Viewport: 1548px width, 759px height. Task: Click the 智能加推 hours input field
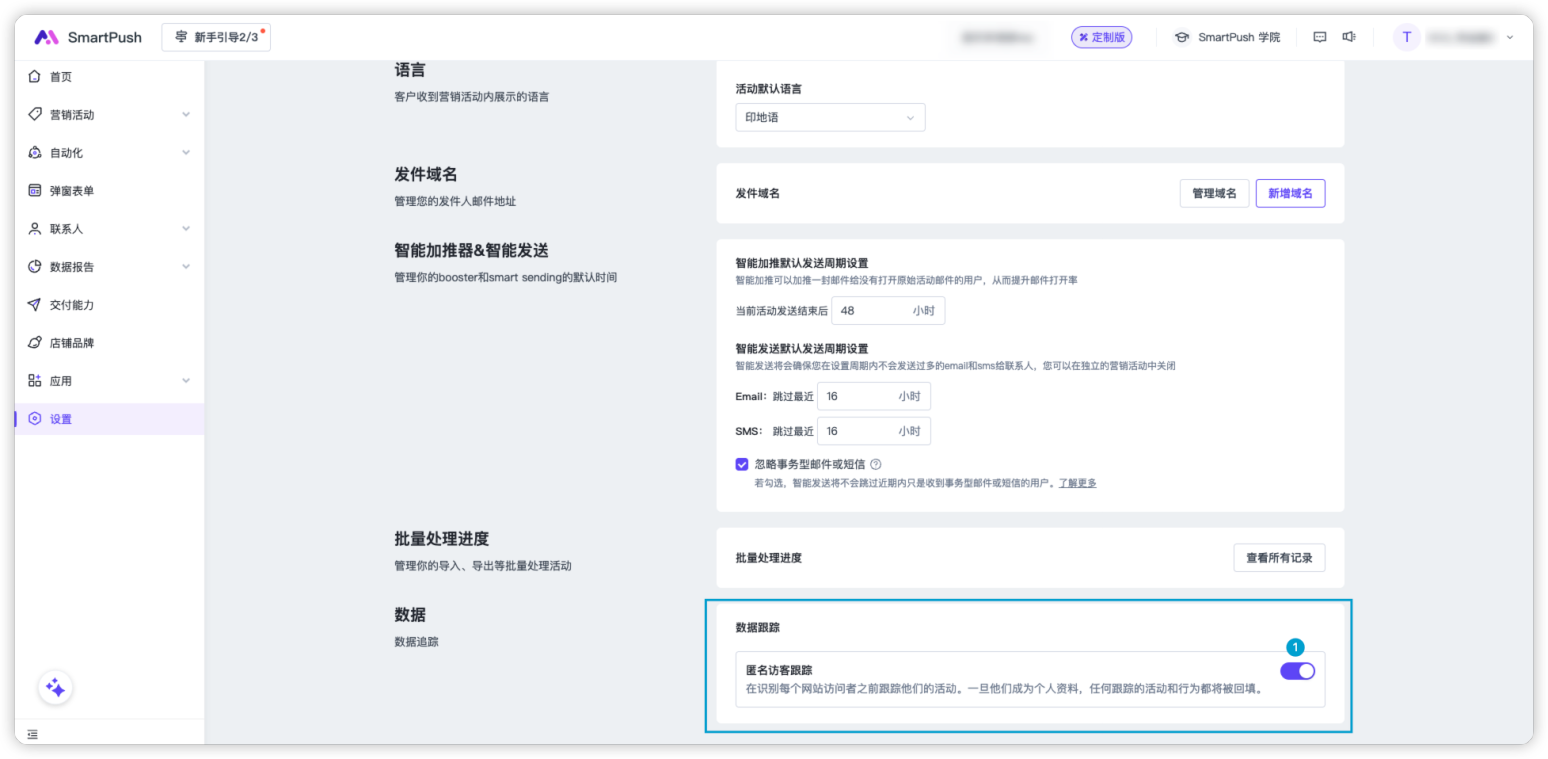coord(870,311)
